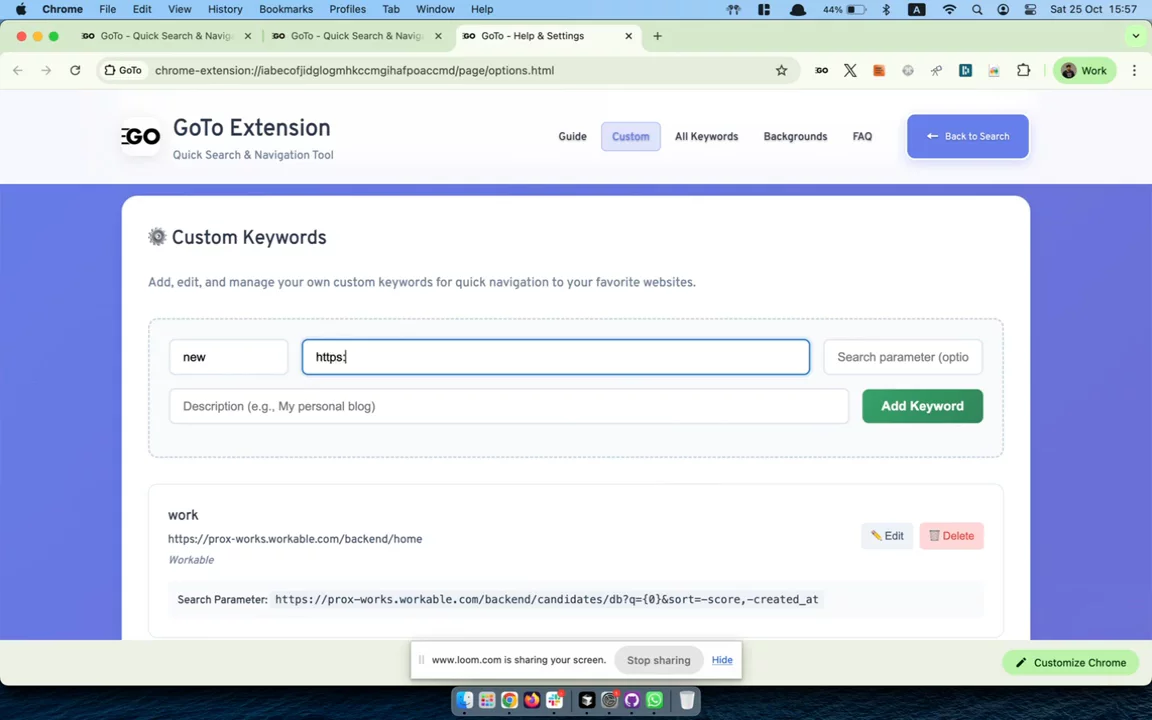1152x720 pixels.
Task: Open Slack from the dock
Action: 554,700
